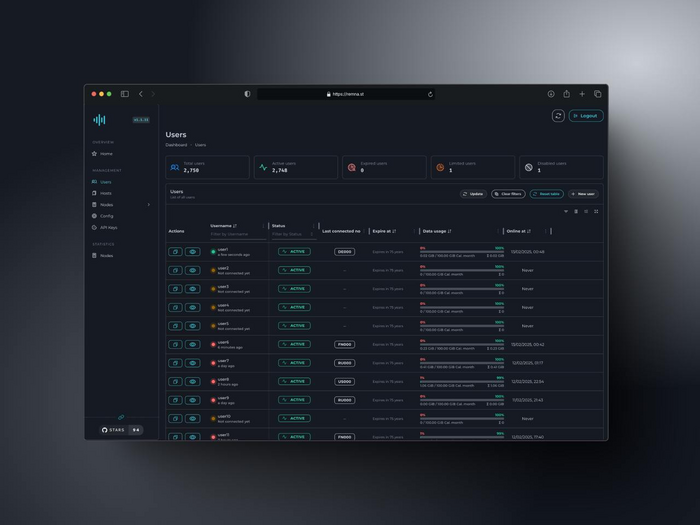Click the refresh icon beside Logout
This screenshot has width=700, height=525.
coord(558,116)
